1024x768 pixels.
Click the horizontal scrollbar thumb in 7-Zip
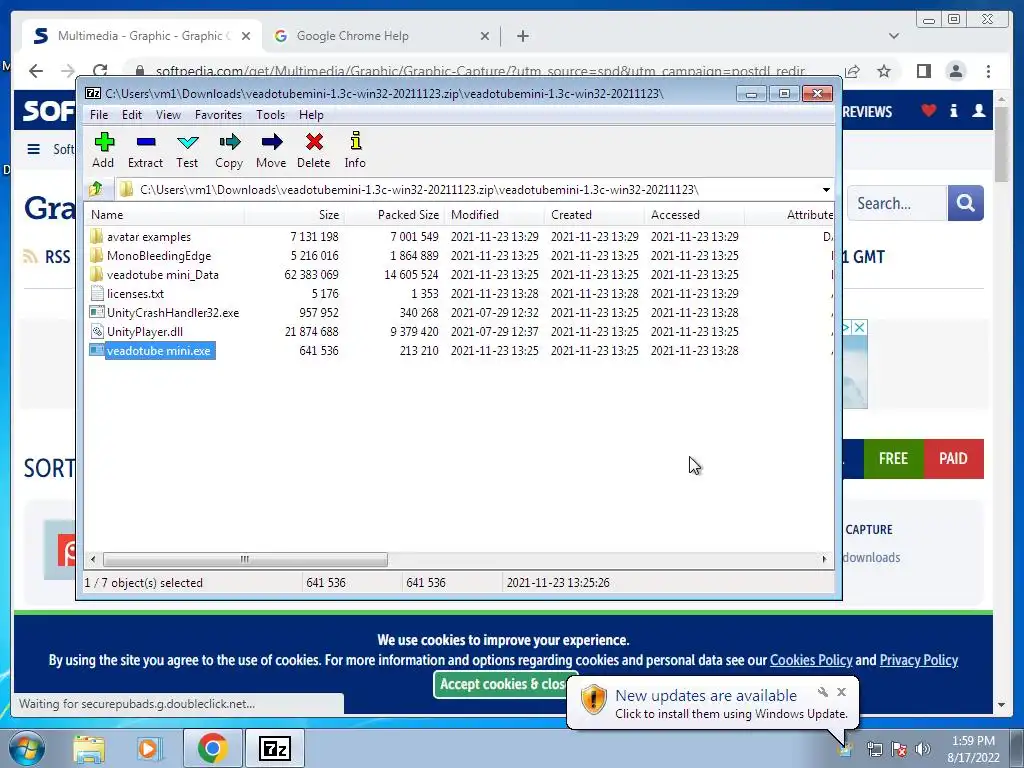[245, 559]
